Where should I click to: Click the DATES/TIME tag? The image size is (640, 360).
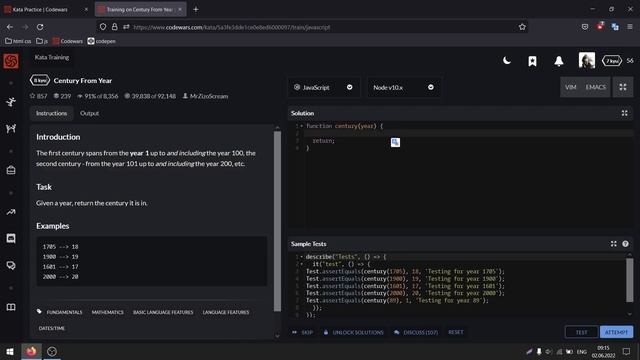tap(51, 328)
